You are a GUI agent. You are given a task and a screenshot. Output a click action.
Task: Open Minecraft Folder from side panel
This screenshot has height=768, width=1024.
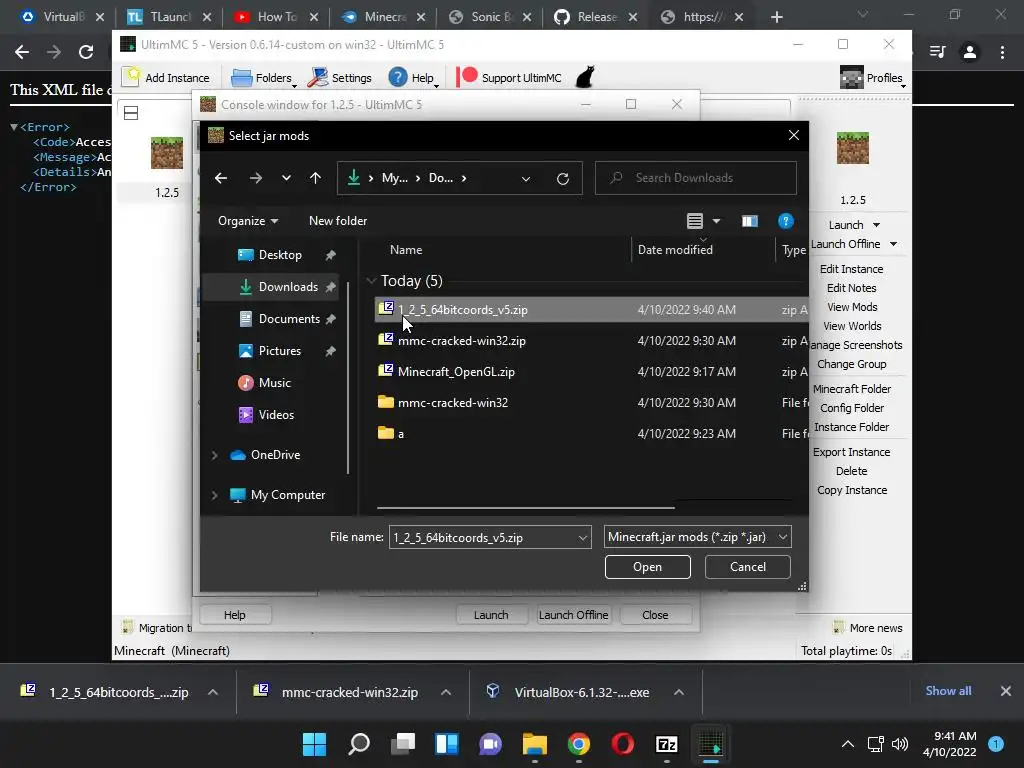852,389
